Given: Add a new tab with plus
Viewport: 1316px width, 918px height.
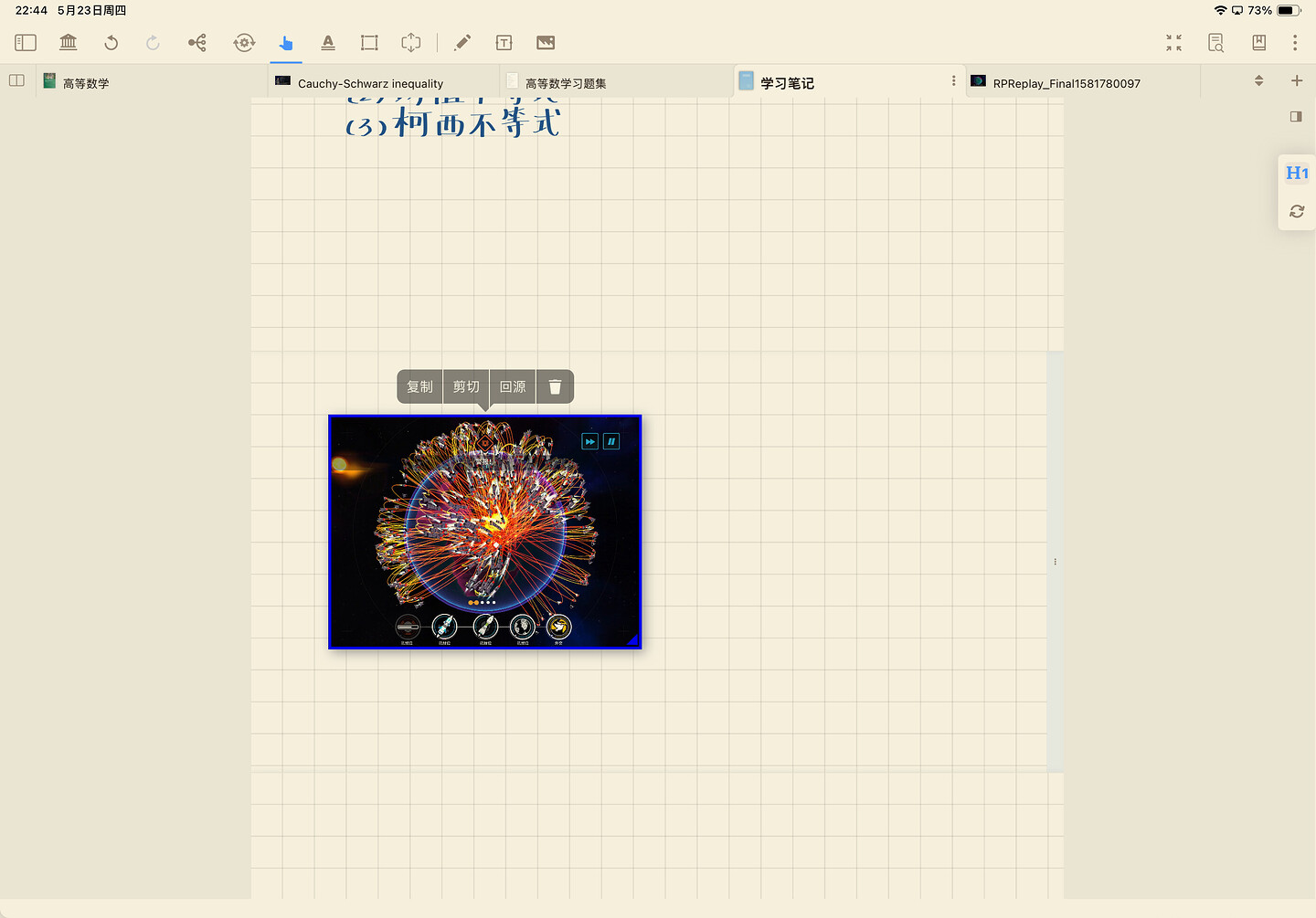Looking at the screenshot, I should pos(1297,80).
